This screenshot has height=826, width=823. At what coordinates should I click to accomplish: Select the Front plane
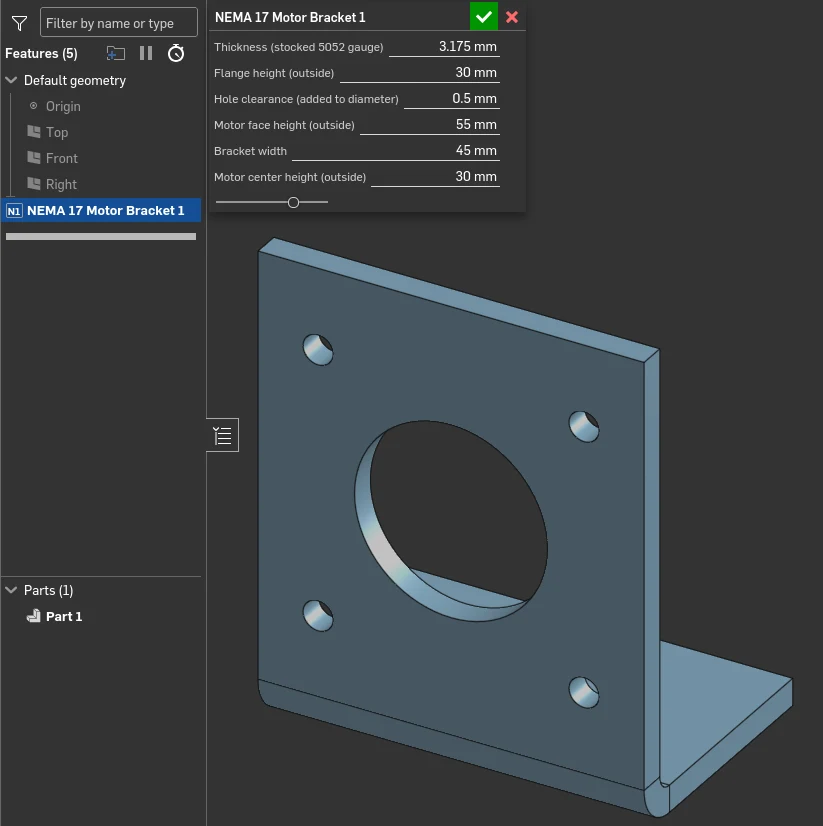(x=62, y=158)
